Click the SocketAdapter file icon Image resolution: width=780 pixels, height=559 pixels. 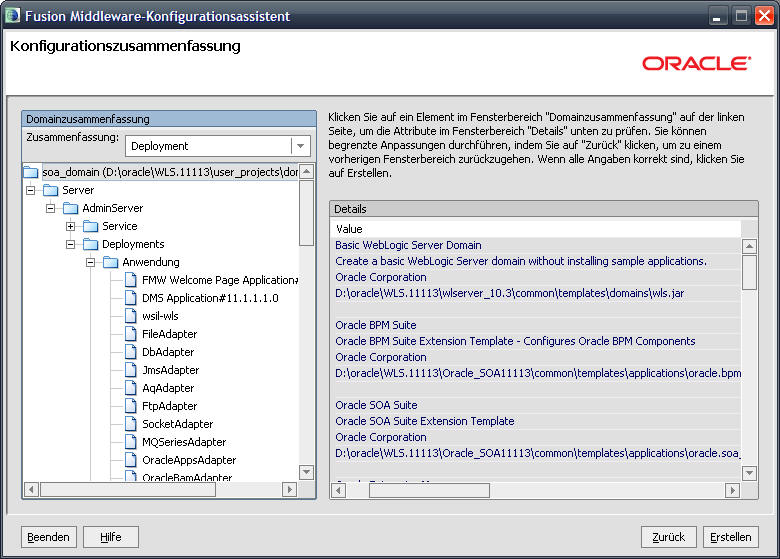[131, 424]
